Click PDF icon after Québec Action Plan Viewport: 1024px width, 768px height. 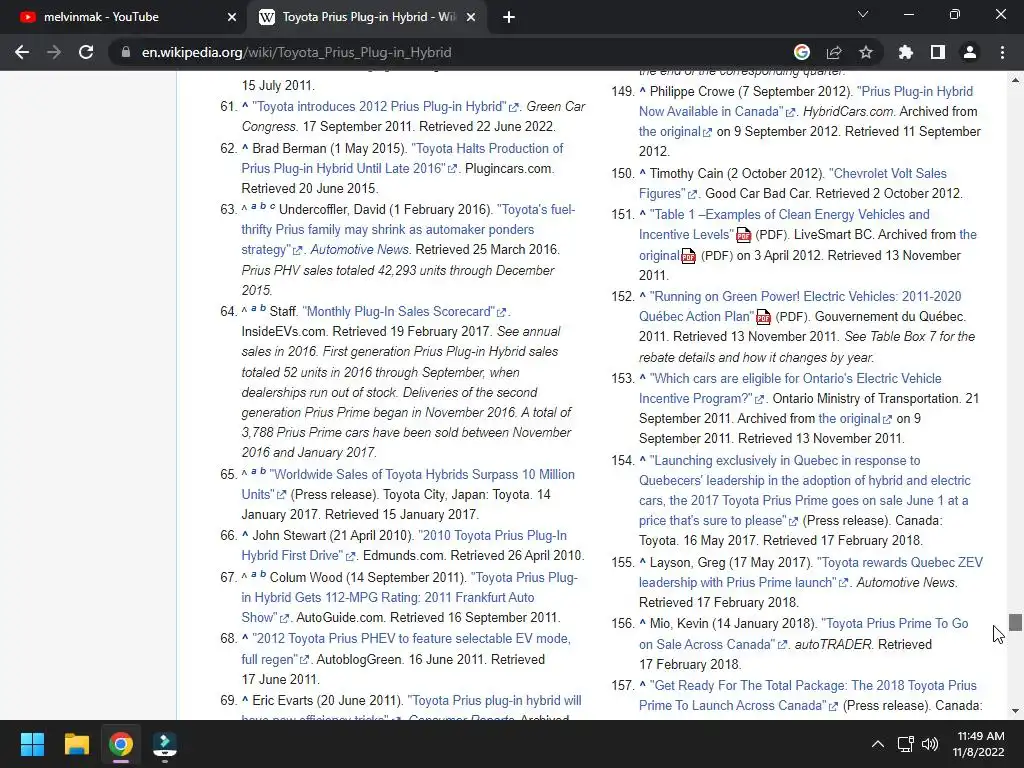[x=763, y=317]
